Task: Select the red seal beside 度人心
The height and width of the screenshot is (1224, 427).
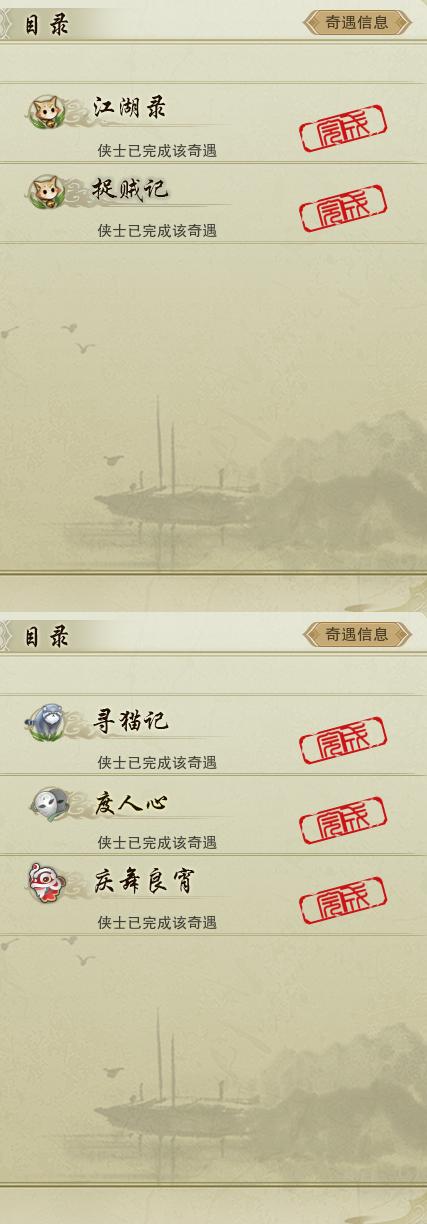Action: coord(343,821)
